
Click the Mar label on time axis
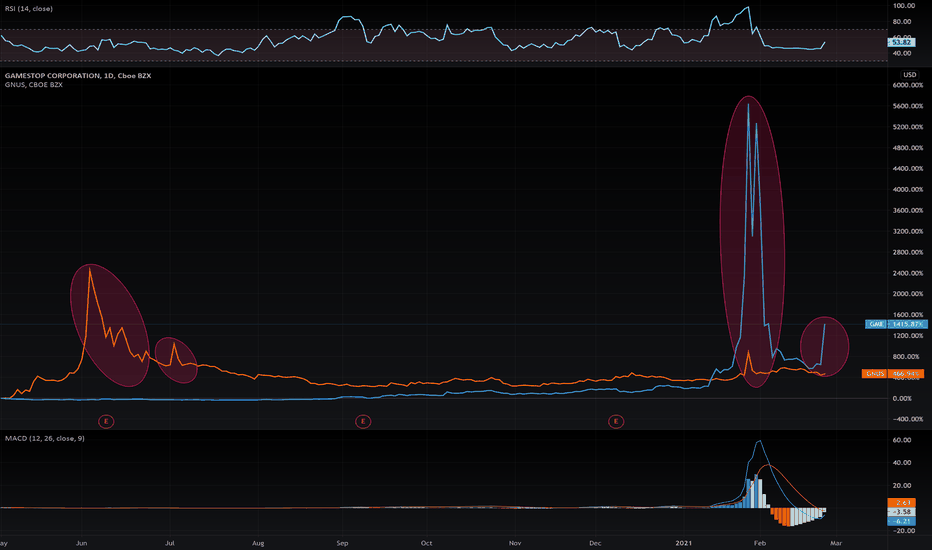(836, 543)
